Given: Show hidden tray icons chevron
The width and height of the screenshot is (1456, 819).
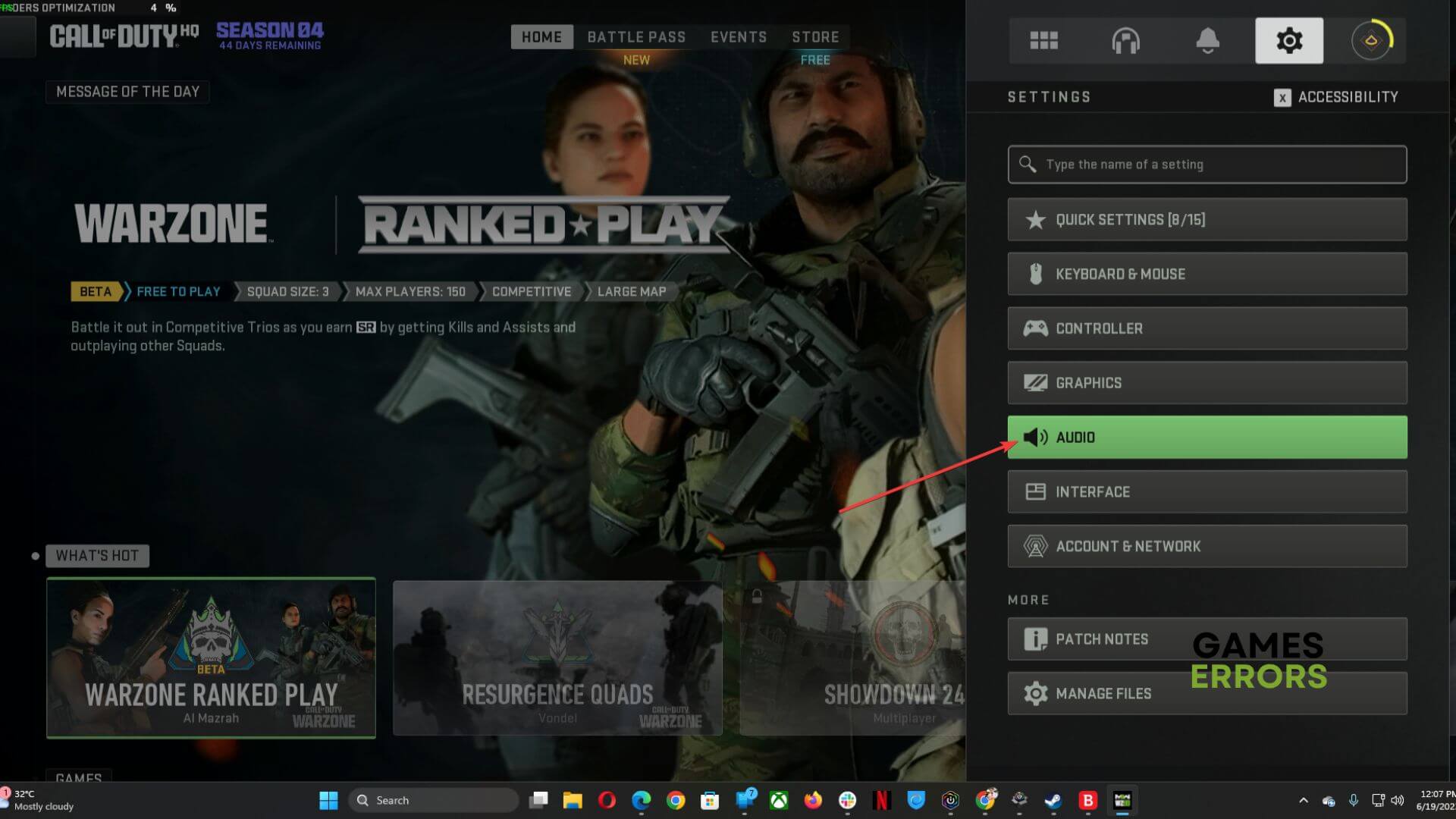Looking at the screenshot, I should tap(1303, 800).
